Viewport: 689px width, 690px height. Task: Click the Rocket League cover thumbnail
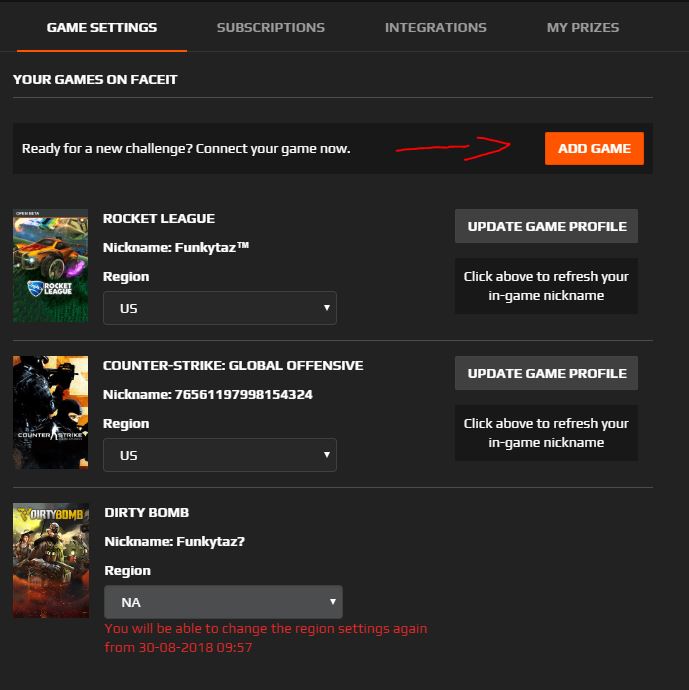point(50,266)
